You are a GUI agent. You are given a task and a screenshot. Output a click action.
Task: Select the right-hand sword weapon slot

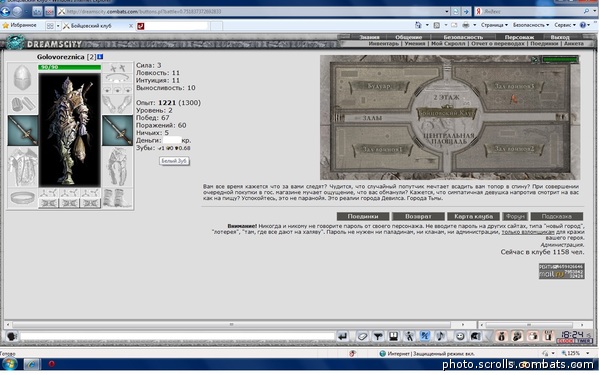117,131
